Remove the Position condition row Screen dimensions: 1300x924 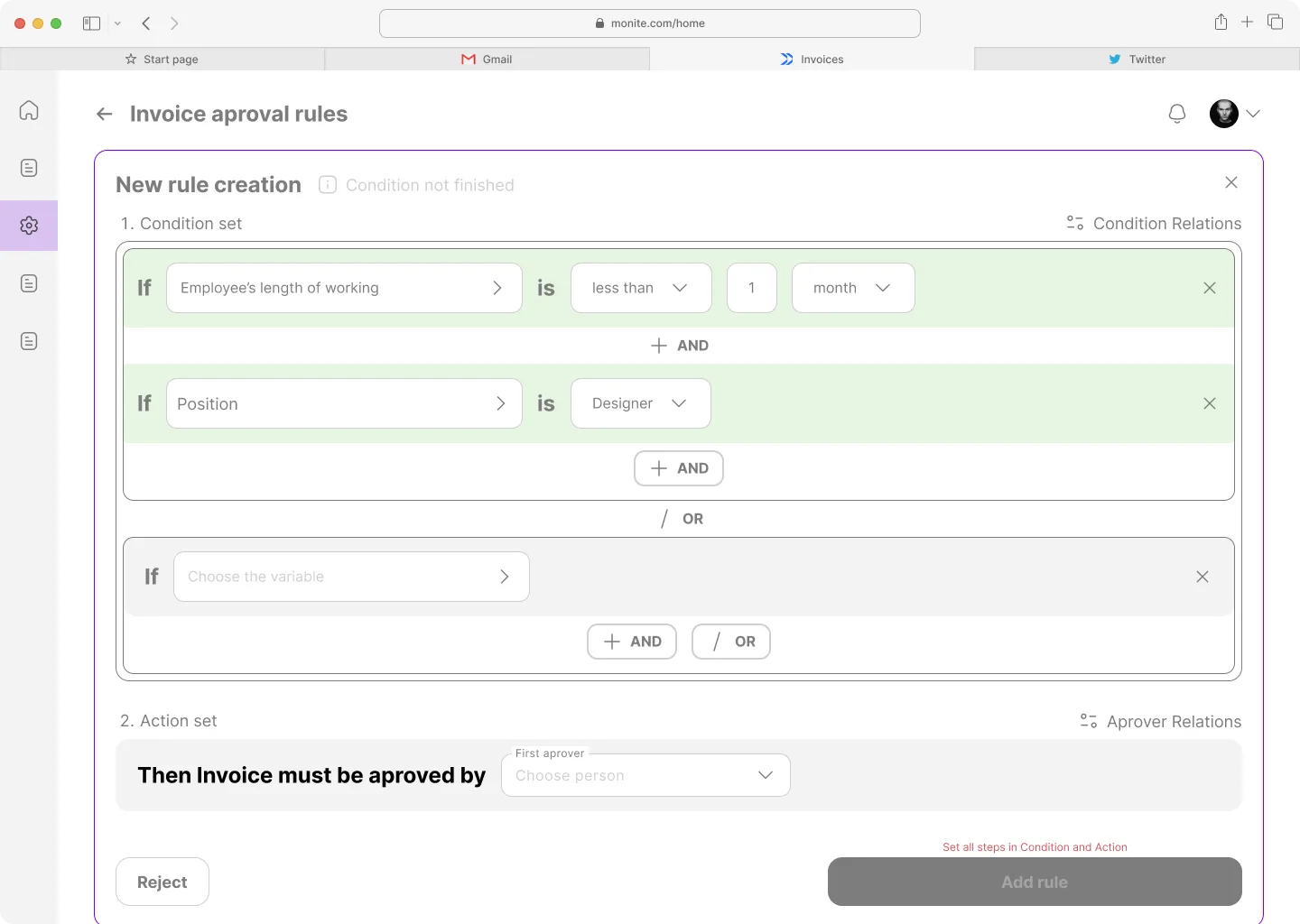click(x=1210, y=403)
